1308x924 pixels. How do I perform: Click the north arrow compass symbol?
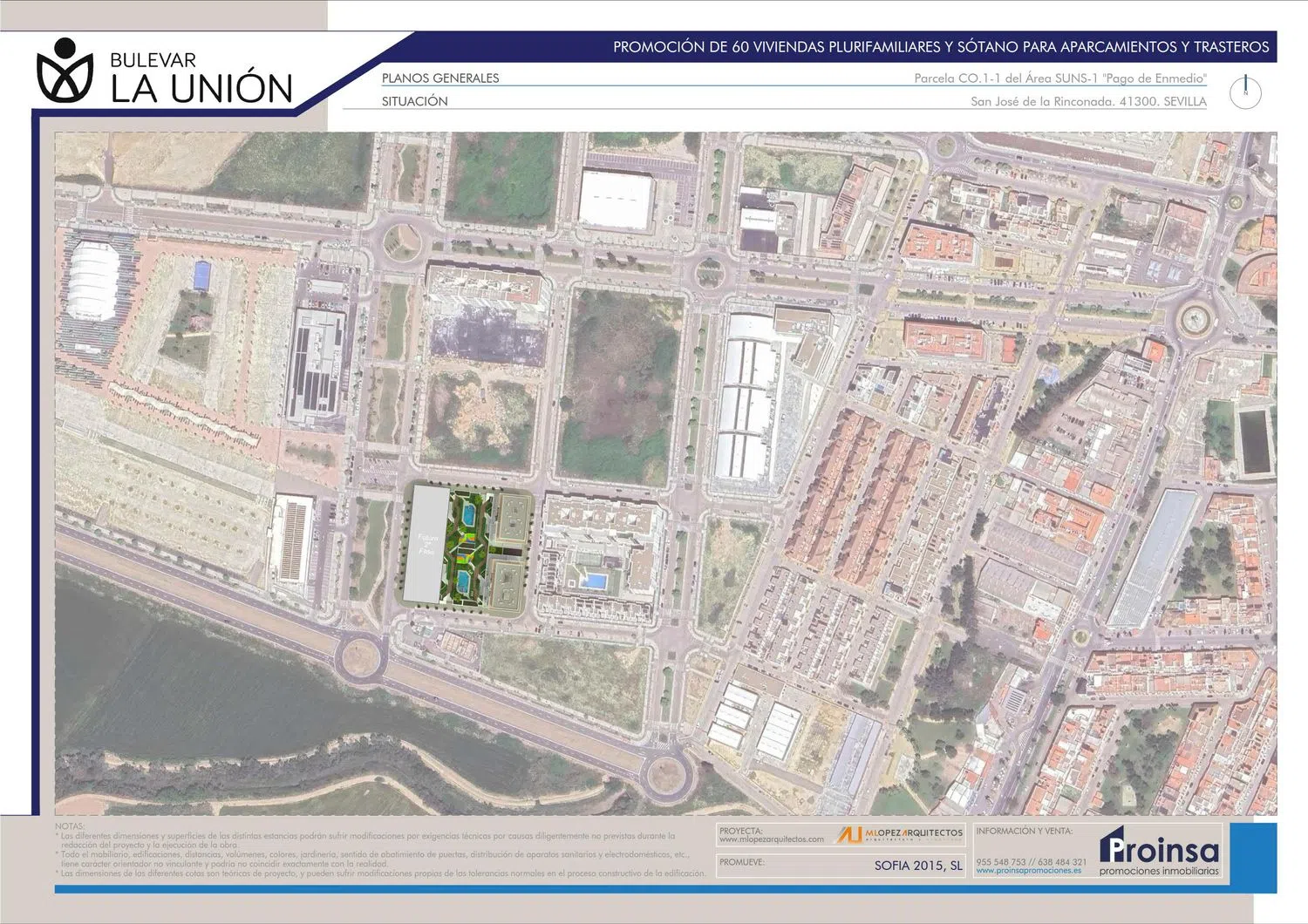click(x=1245, y=92)
